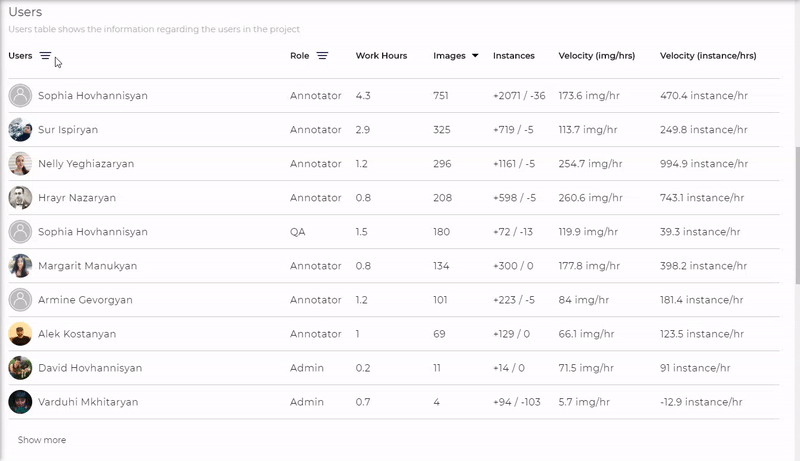Screen dimensions: 800x461
Task: Click the Show more link
Action: coord(42,440)
